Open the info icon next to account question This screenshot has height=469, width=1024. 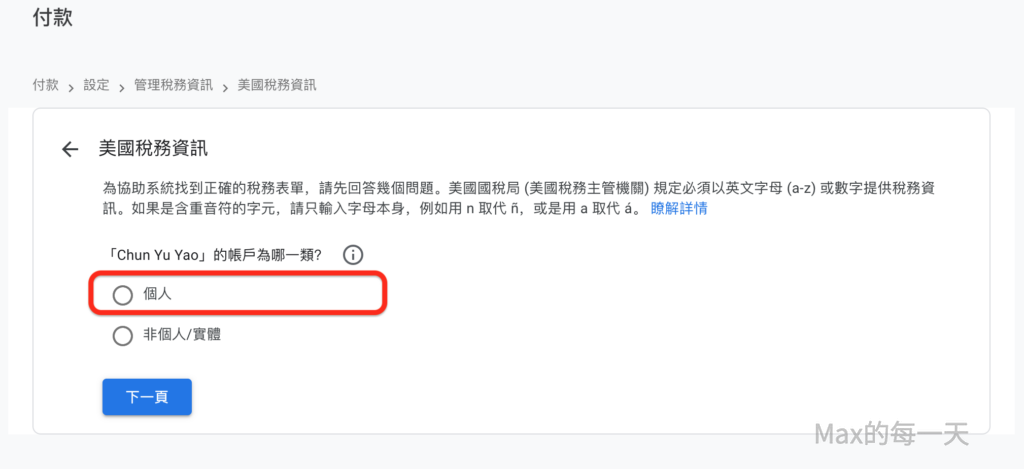[352, 255]
